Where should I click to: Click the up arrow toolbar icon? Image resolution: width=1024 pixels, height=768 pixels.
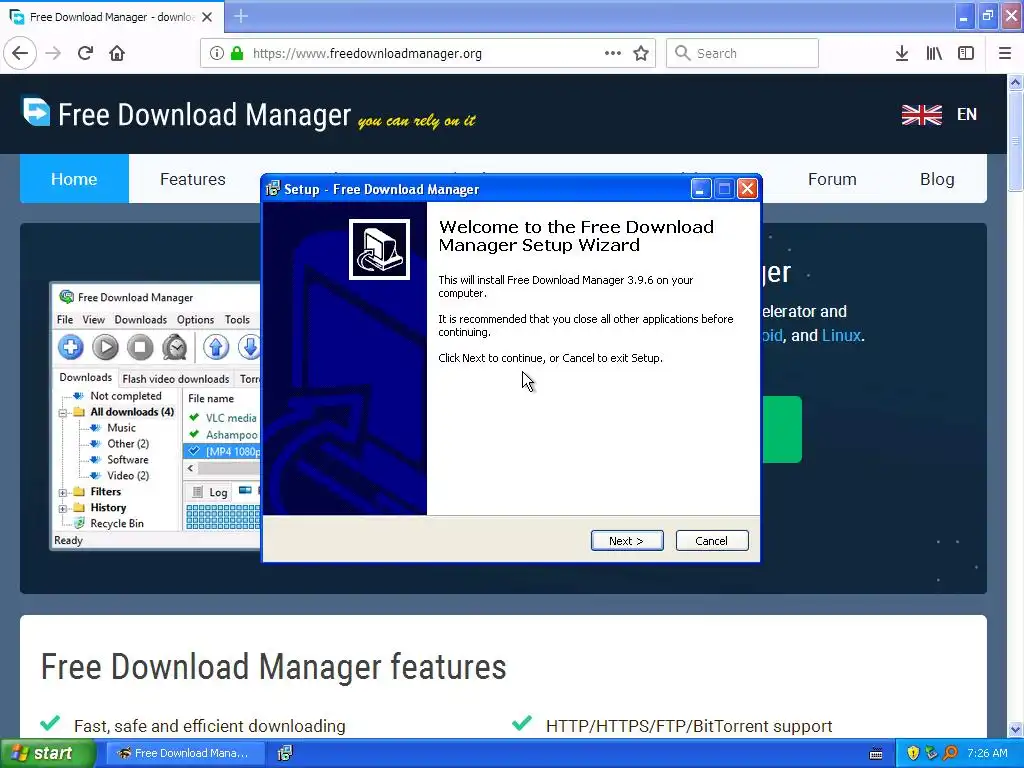pyautogui.click(x=216, y=347)
